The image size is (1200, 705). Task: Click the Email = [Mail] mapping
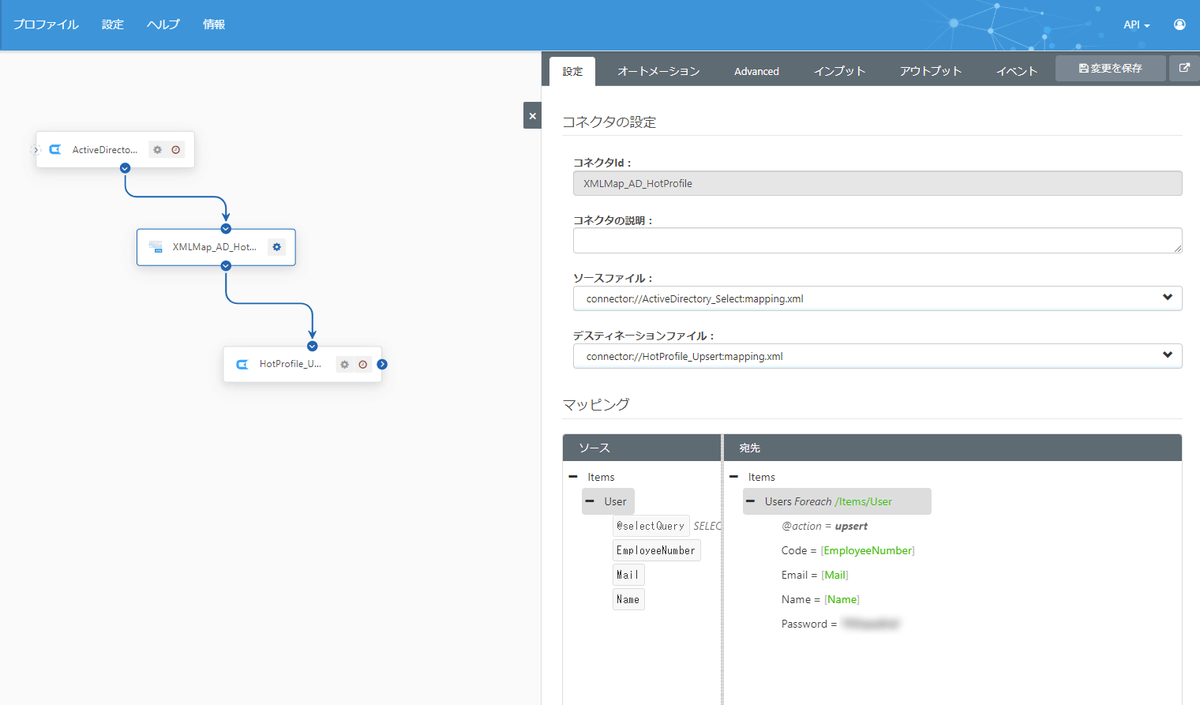click(815, 575)
